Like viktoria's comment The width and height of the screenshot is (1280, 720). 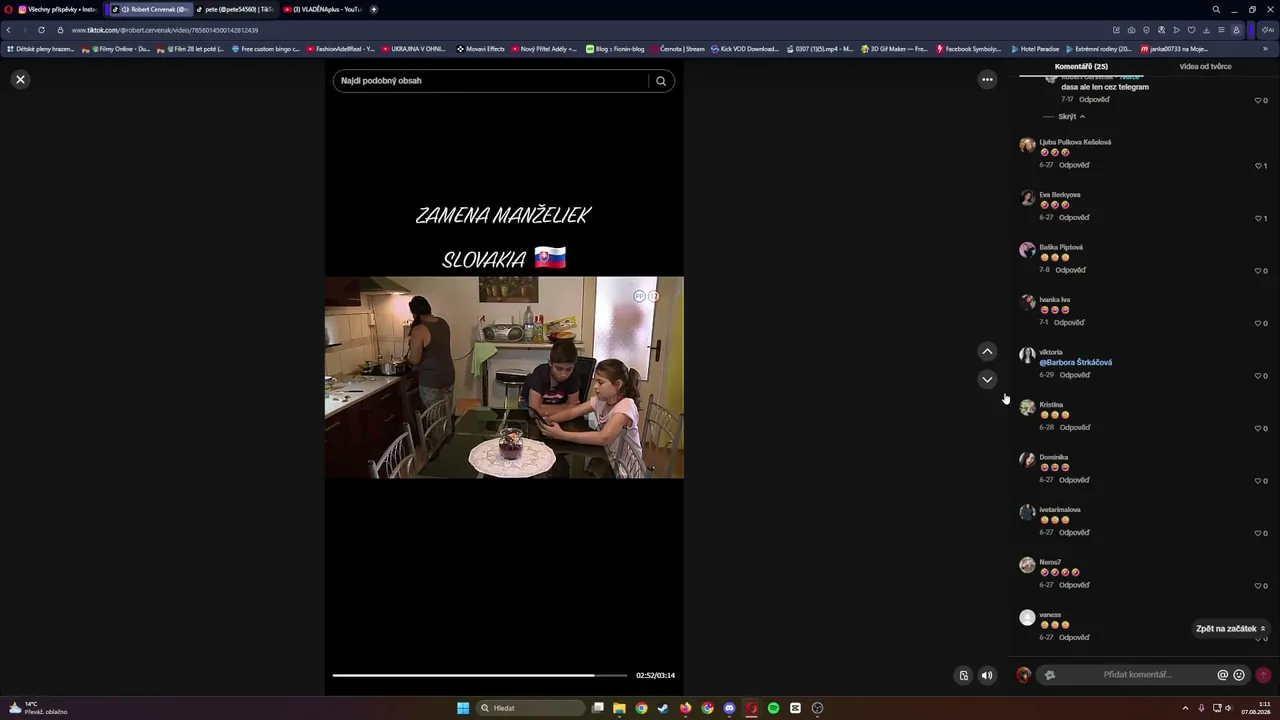pos(1258,376)
